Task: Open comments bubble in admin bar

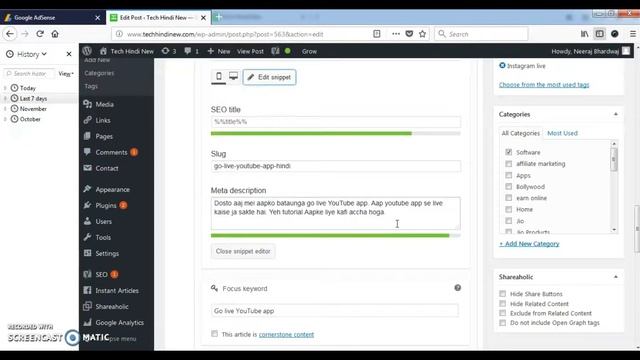Action: pos(191,51)
